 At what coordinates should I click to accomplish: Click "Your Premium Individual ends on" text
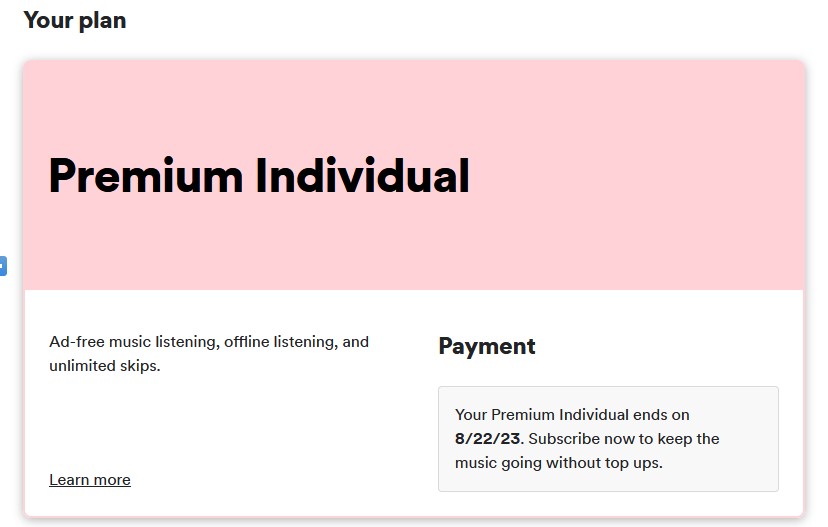click(572, 414)
